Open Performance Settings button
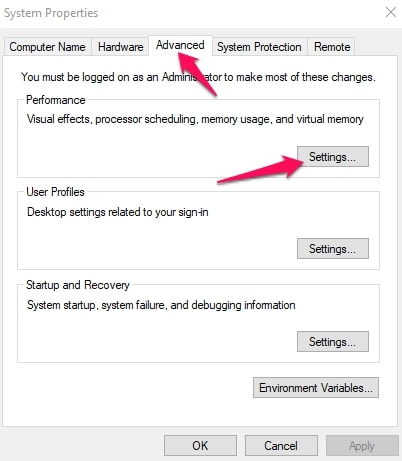402x461 pixels. tap(333, 156)
